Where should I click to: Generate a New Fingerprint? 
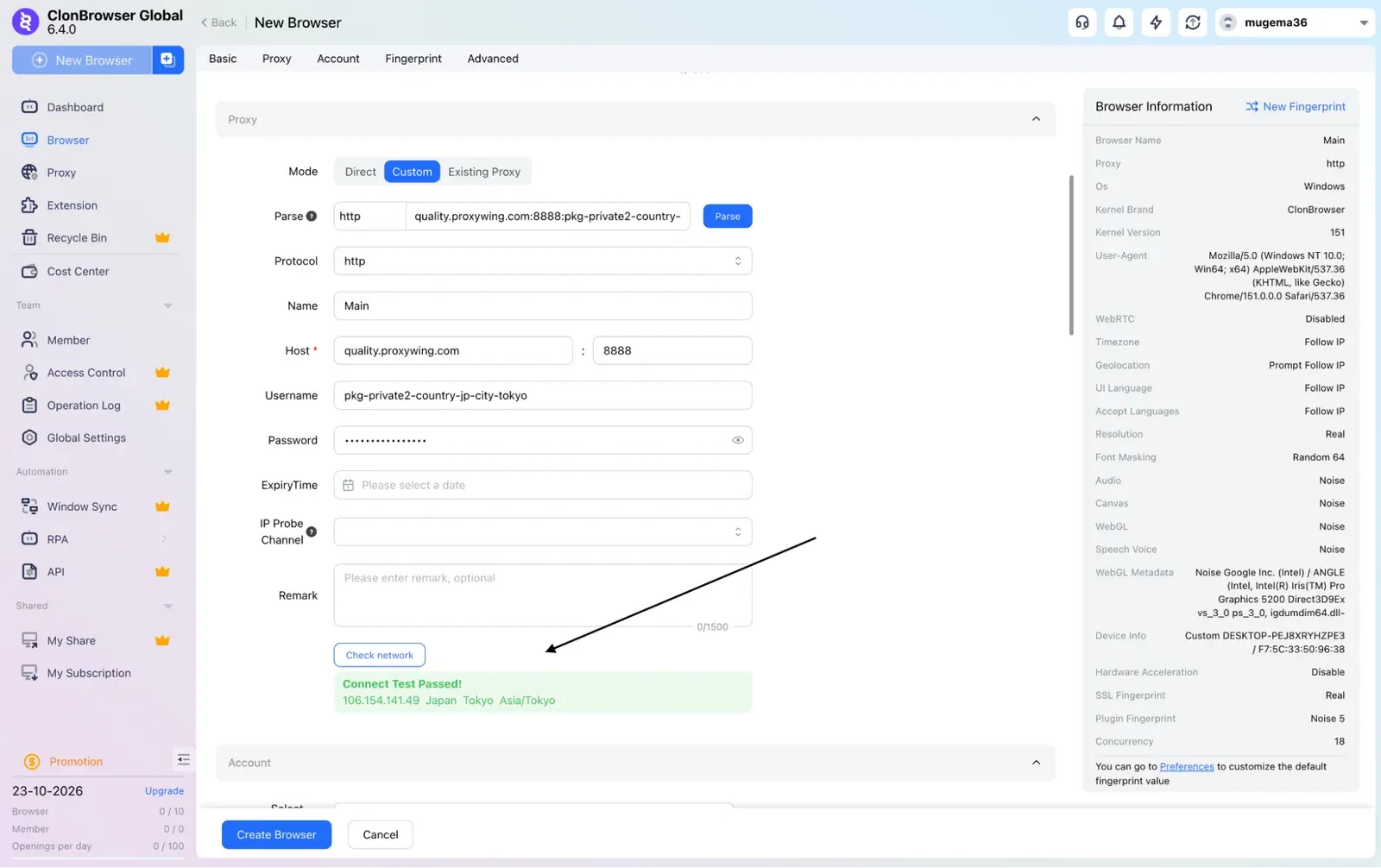coord(1296,106)
